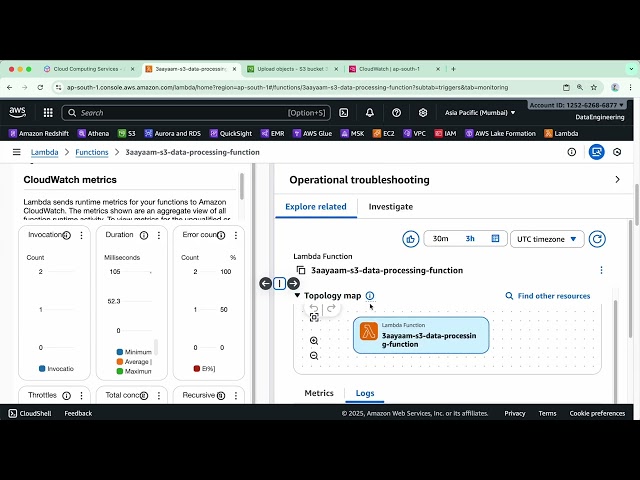Switch to the Upload objects S3 browser tab
Viewport: 640px width, 480px height.
click(x=292, y=69)
